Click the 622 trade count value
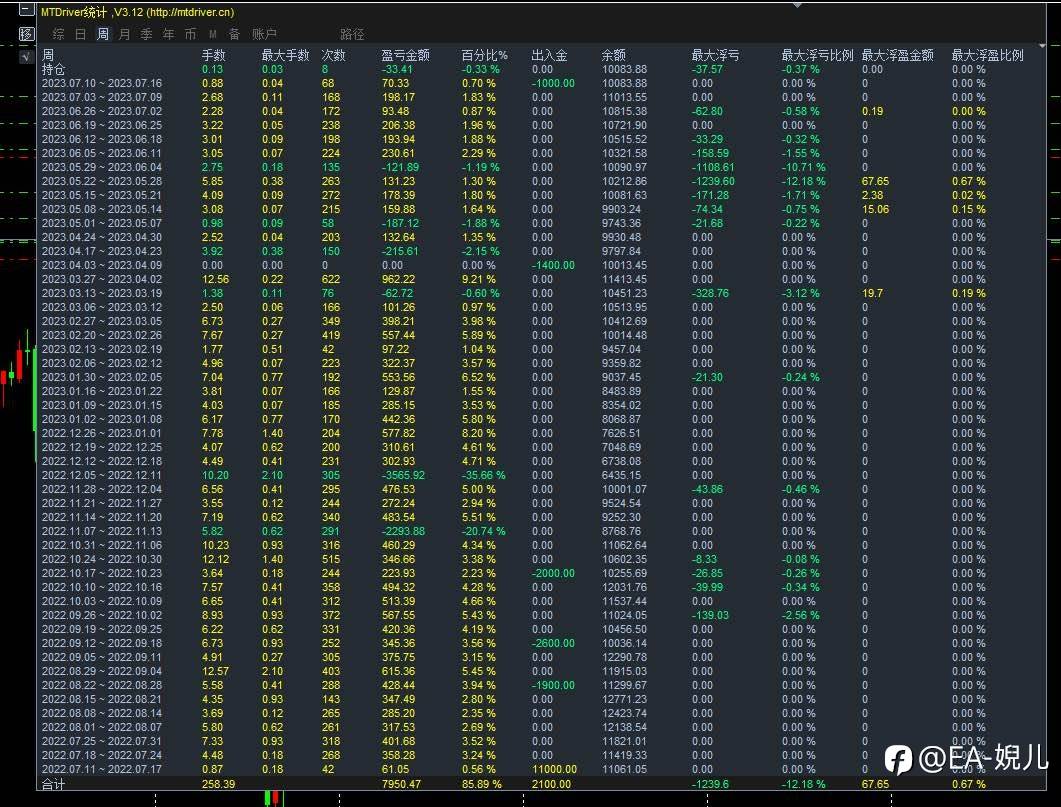This screenshot has width=1061, height=807. click(331, 279)
